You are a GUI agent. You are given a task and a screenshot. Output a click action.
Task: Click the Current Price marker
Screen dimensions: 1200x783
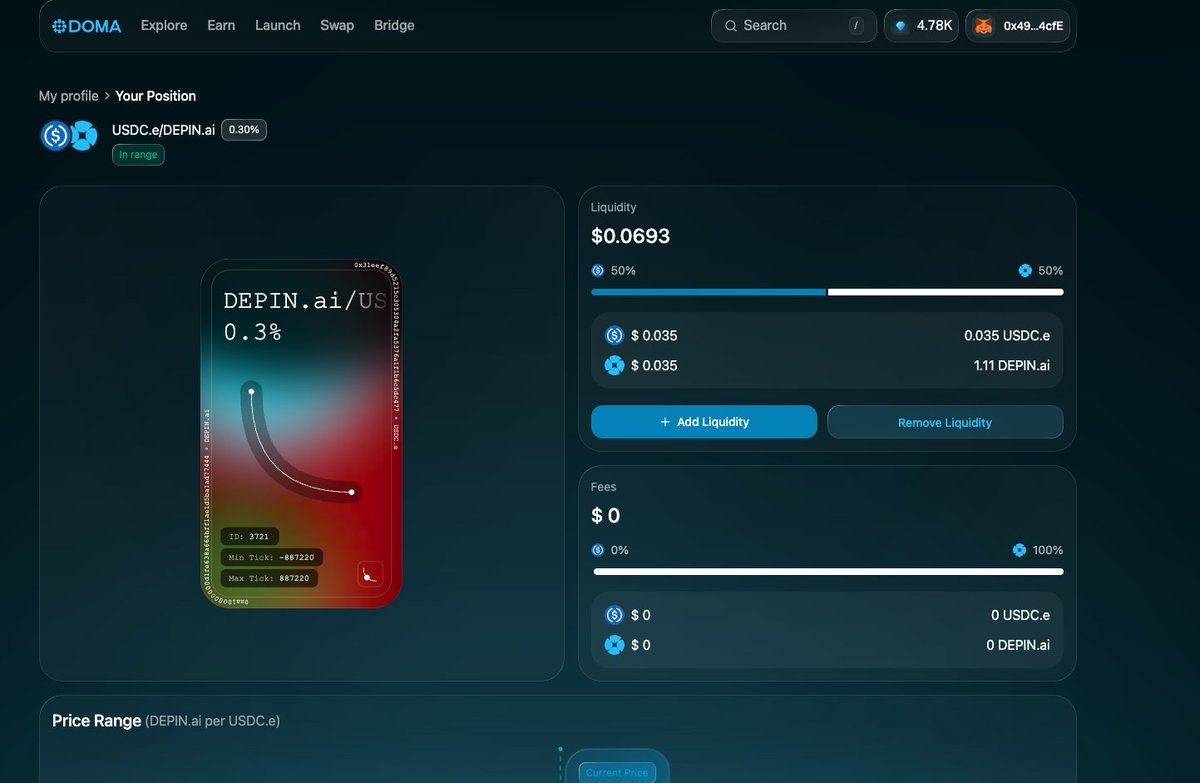[617, 771]
